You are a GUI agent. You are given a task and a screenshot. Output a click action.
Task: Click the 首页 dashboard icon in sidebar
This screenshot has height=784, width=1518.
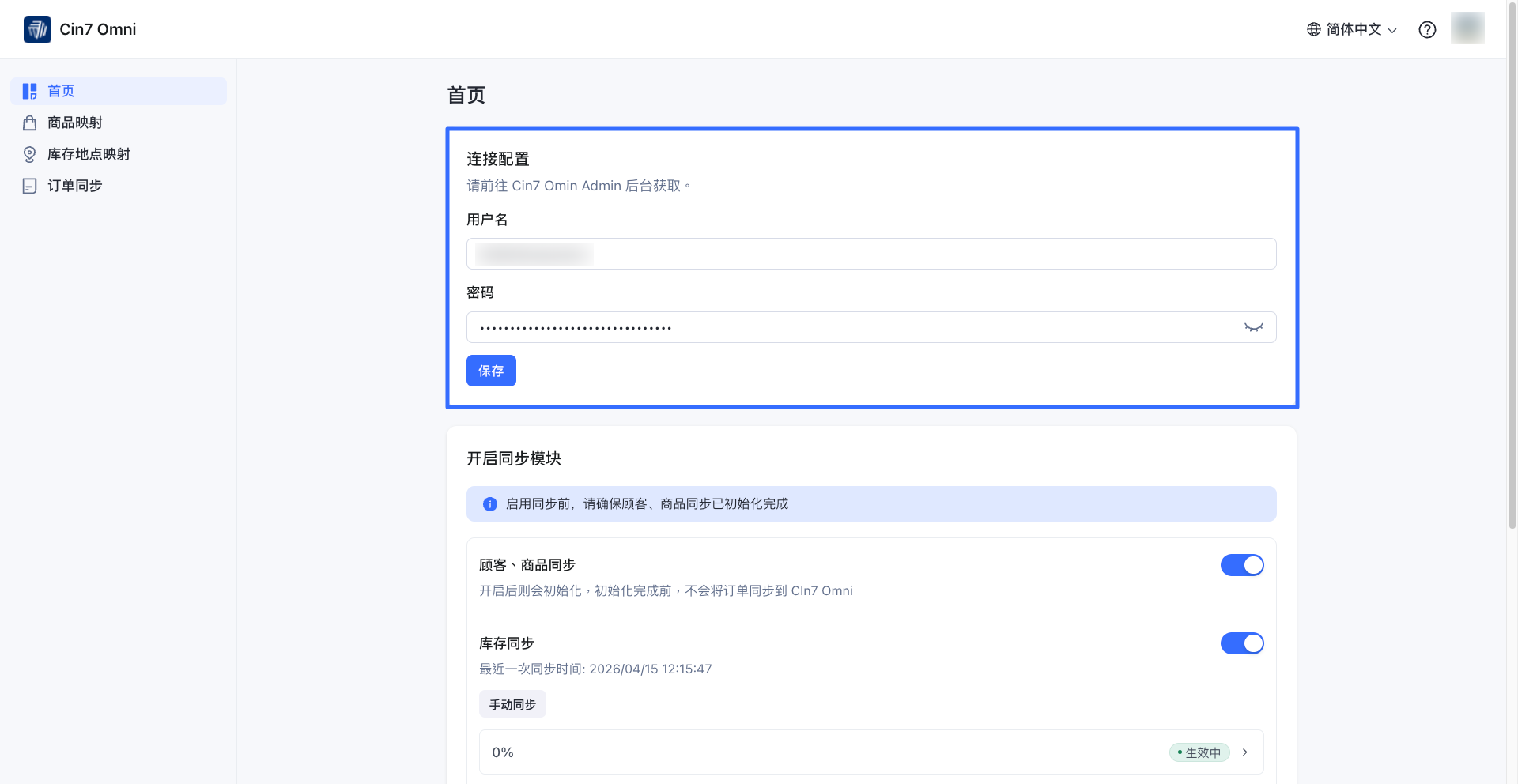click(30, 91)
